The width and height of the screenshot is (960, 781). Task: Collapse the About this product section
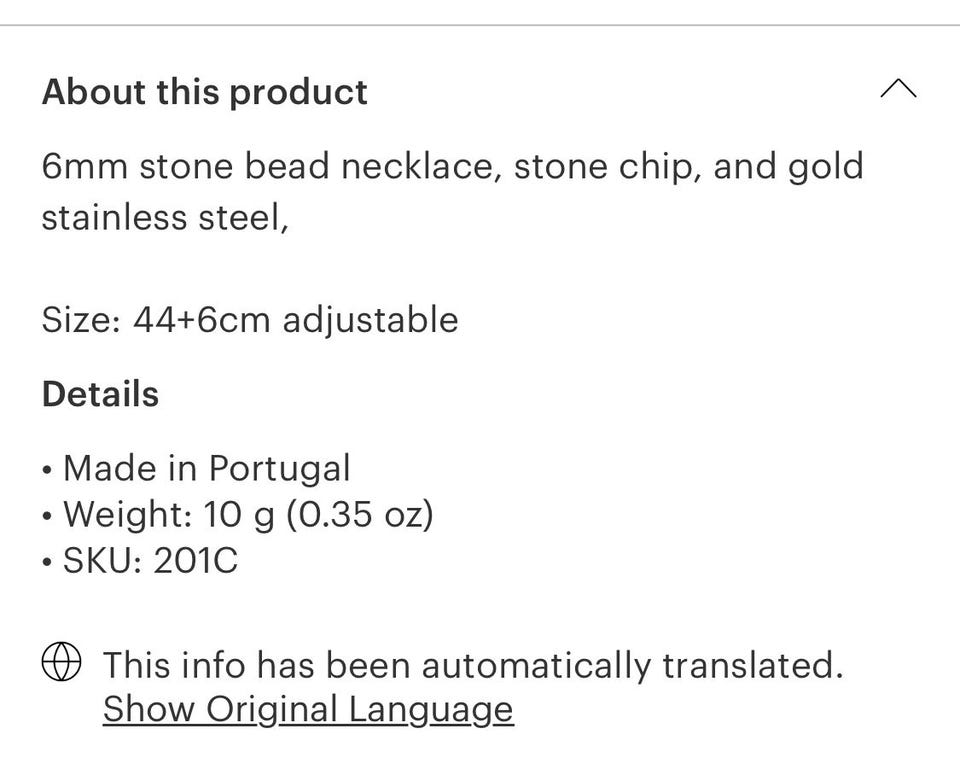[898, 91]
